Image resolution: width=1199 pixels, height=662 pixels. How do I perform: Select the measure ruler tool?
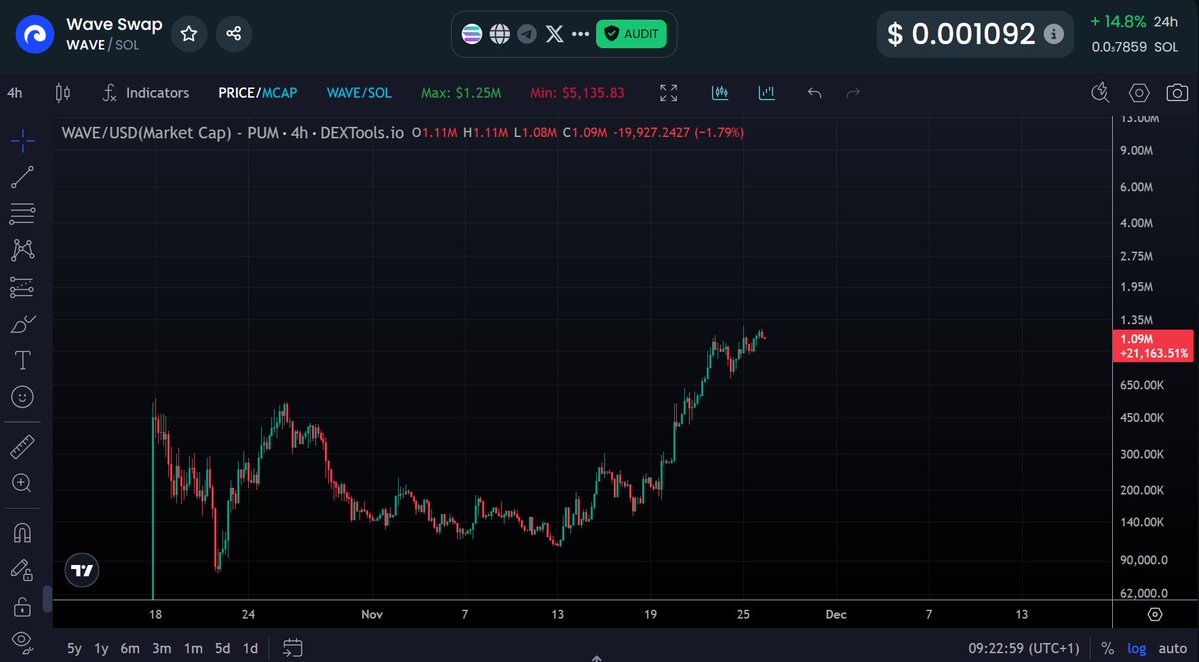22,446
